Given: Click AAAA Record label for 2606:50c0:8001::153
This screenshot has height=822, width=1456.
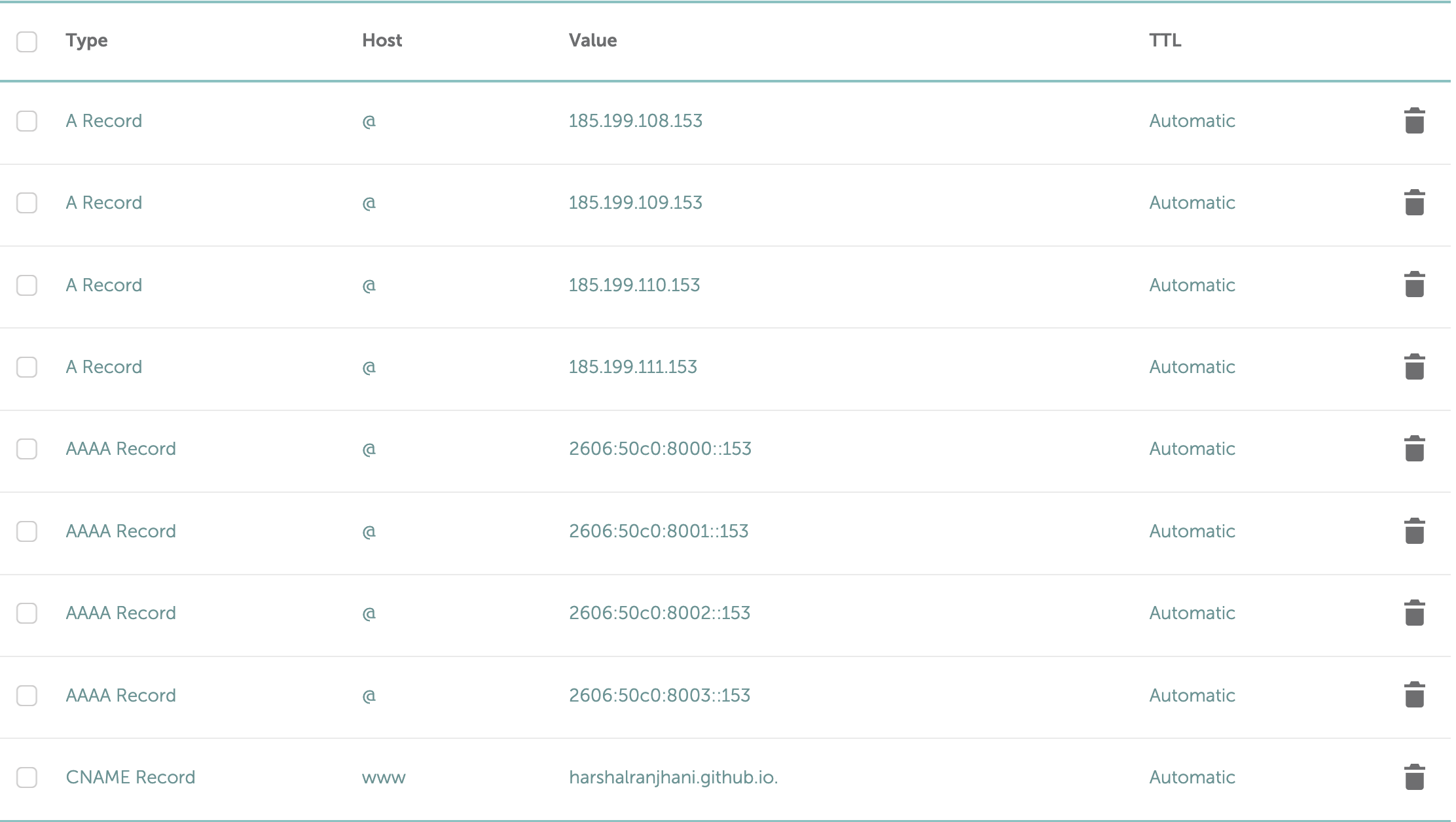Looking at the screenshot, I should coord(120,531).
